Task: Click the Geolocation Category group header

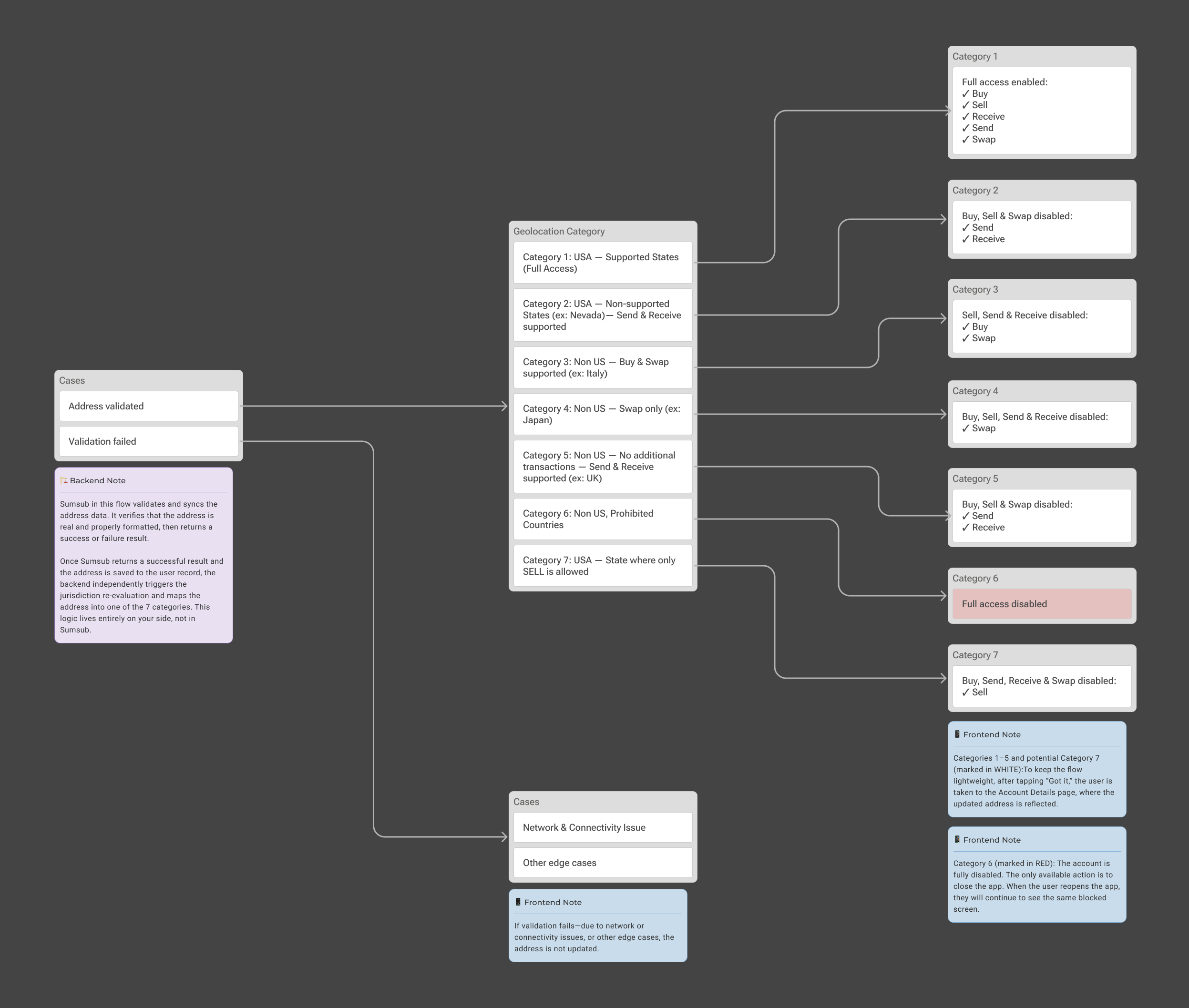Action: (559, 232)
